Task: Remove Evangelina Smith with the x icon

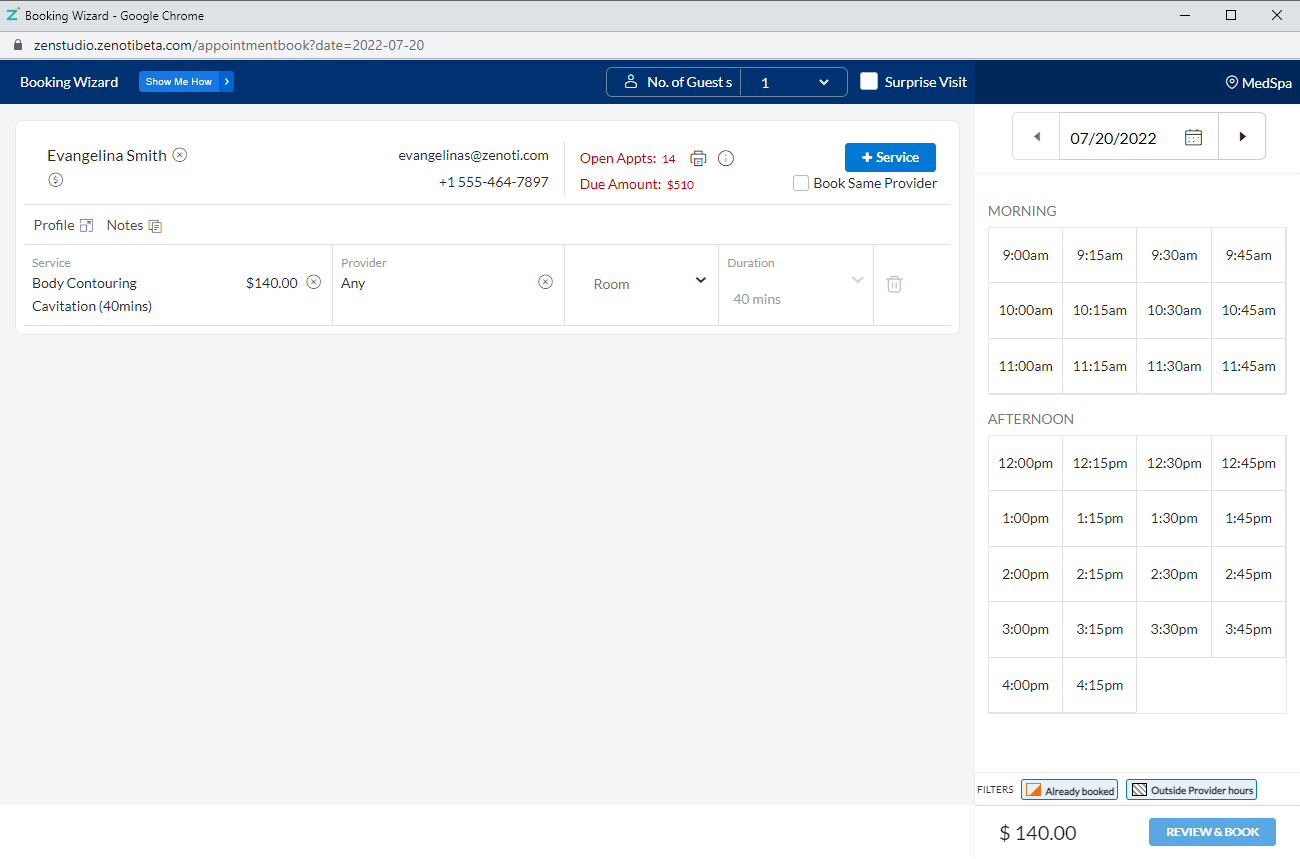Action: 180,155
